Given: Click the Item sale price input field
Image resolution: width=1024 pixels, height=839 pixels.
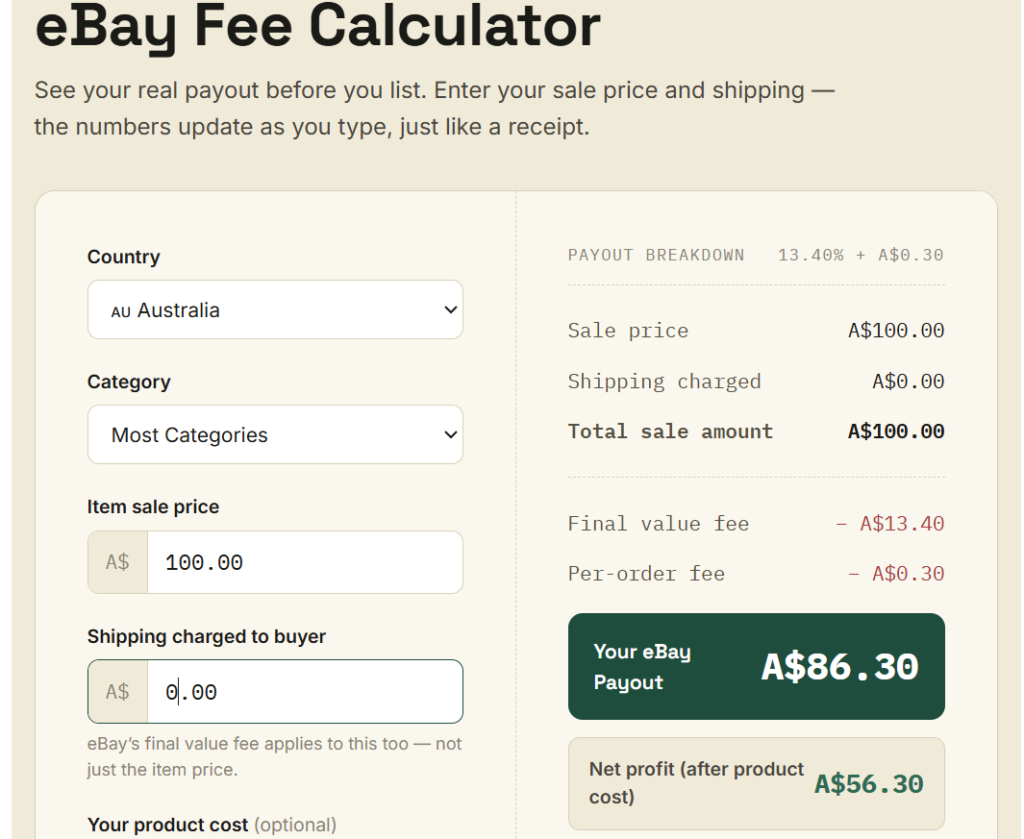Looking at the screenshot, I should coord(305,562).
